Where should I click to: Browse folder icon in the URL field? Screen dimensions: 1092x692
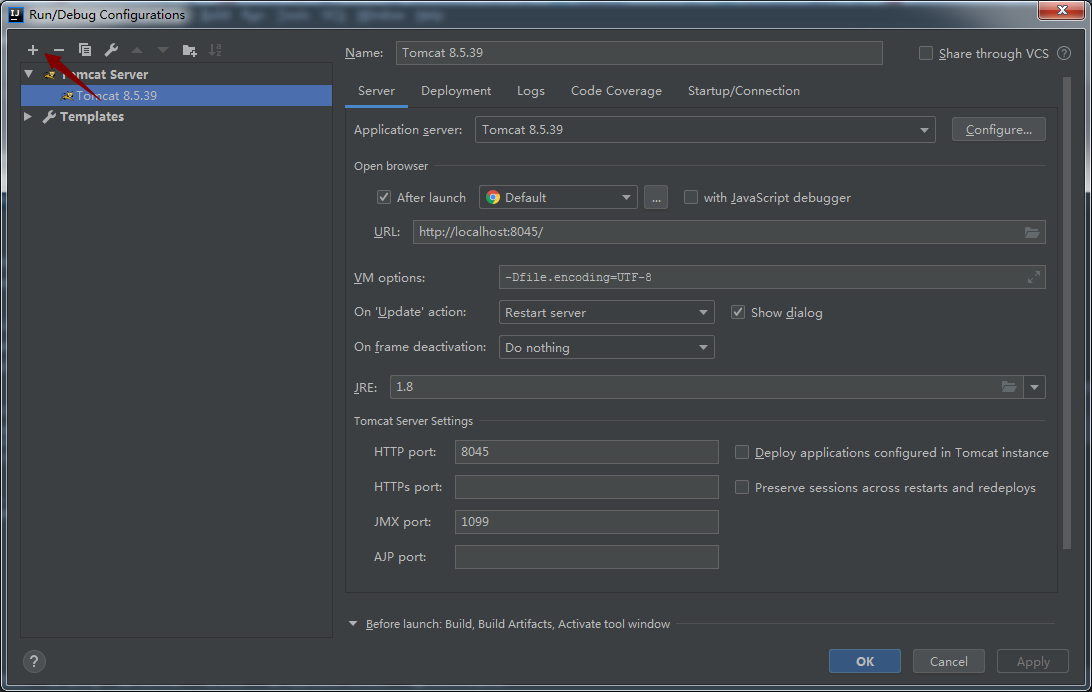pos(1031,232)
